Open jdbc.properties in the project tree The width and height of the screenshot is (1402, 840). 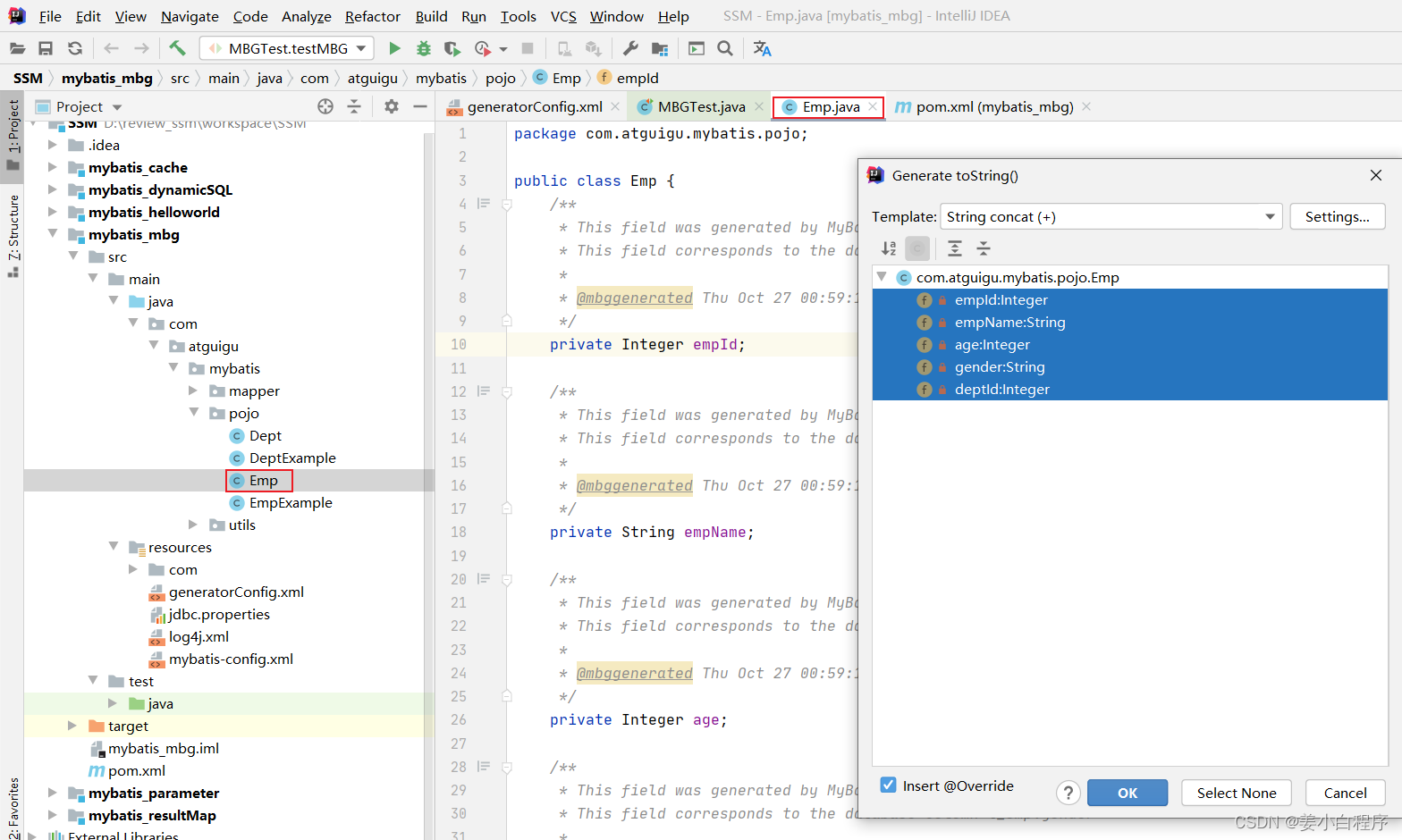point(219,614)
